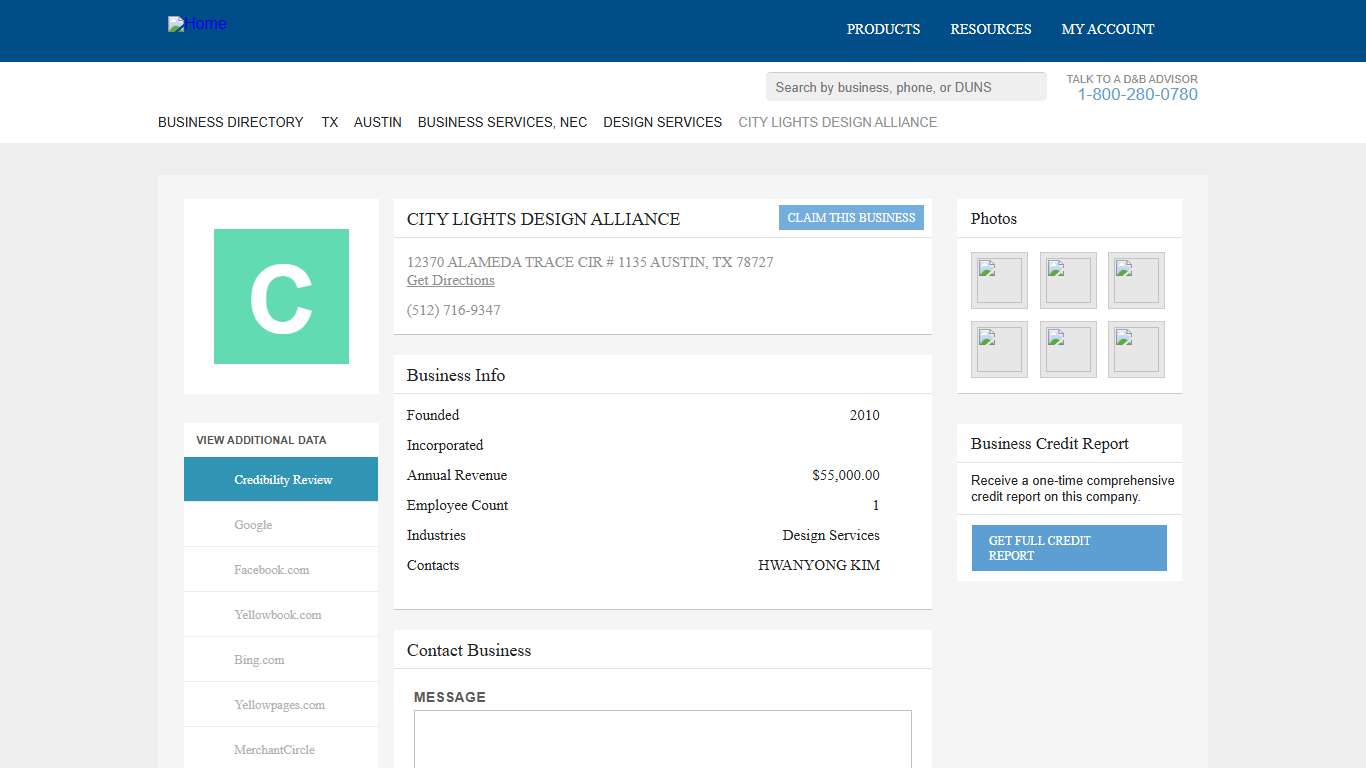Select Google in additional data list

253,525
